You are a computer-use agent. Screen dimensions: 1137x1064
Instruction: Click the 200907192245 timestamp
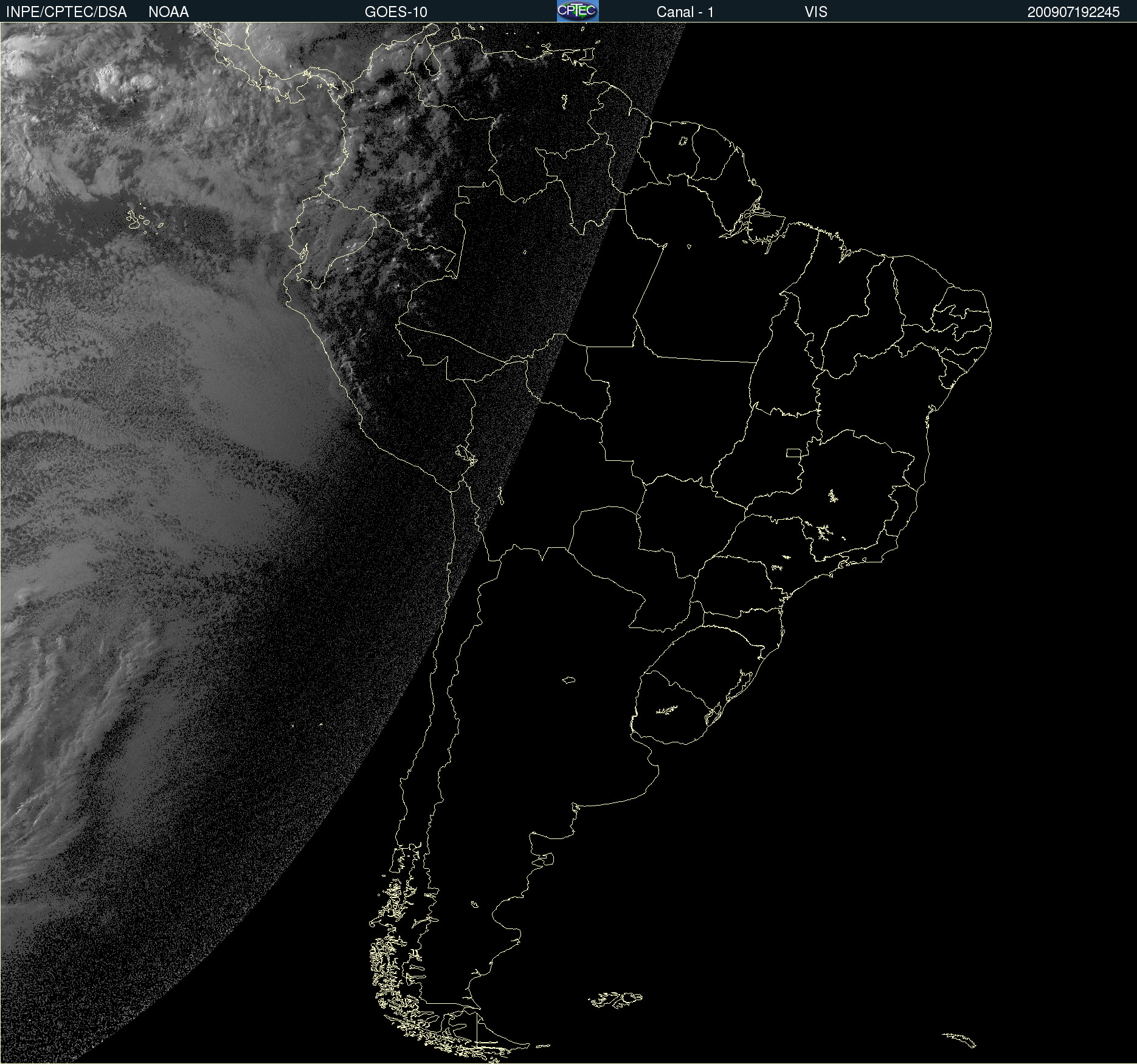point(1073,12)
